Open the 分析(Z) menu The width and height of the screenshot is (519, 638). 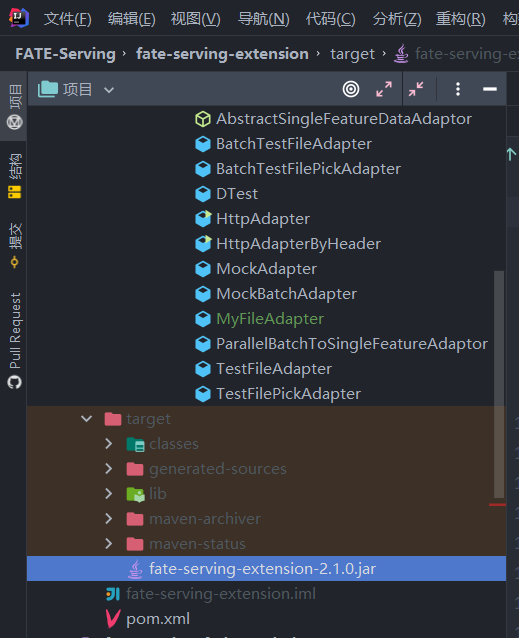click(397, 19)
